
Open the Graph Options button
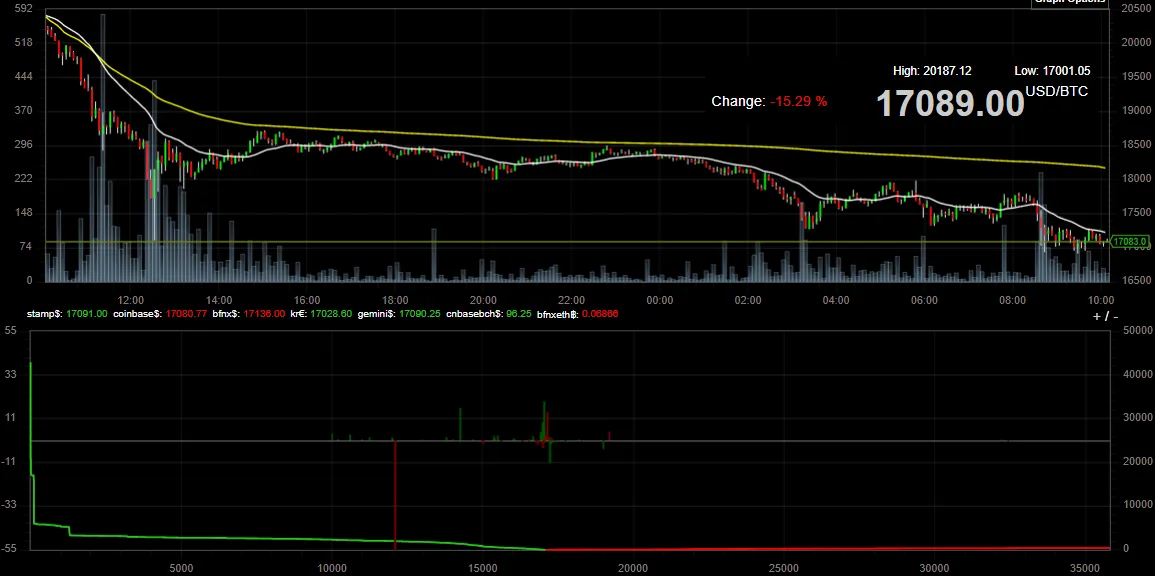click(1070, 2)
